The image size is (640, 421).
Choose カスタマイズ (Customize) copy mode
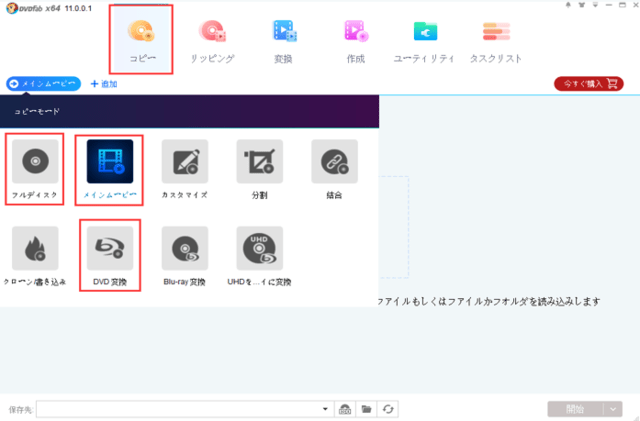[x=185, y=161]
